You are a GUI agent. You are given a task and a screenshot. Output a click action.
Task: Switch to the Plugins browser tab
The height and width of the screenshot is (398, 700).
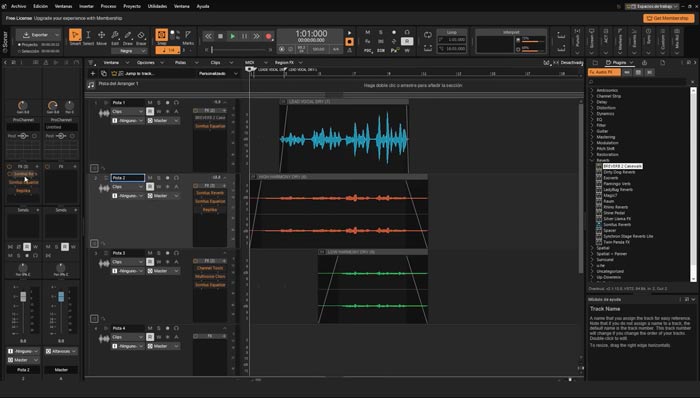tap(620, 62)
